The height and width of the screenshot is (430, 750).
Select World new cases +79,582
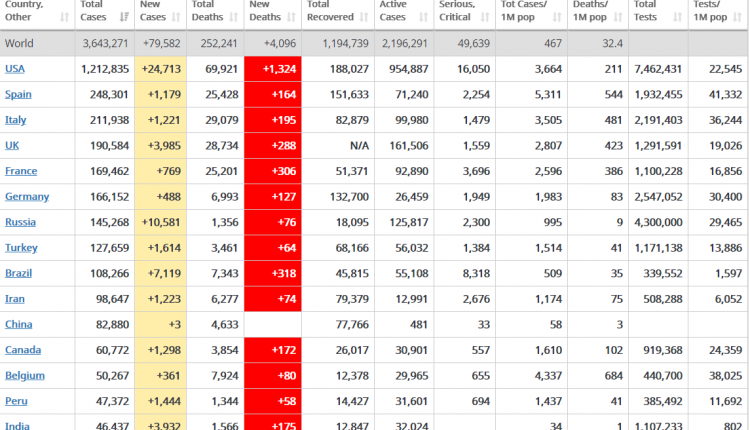(x=162, y=44)
